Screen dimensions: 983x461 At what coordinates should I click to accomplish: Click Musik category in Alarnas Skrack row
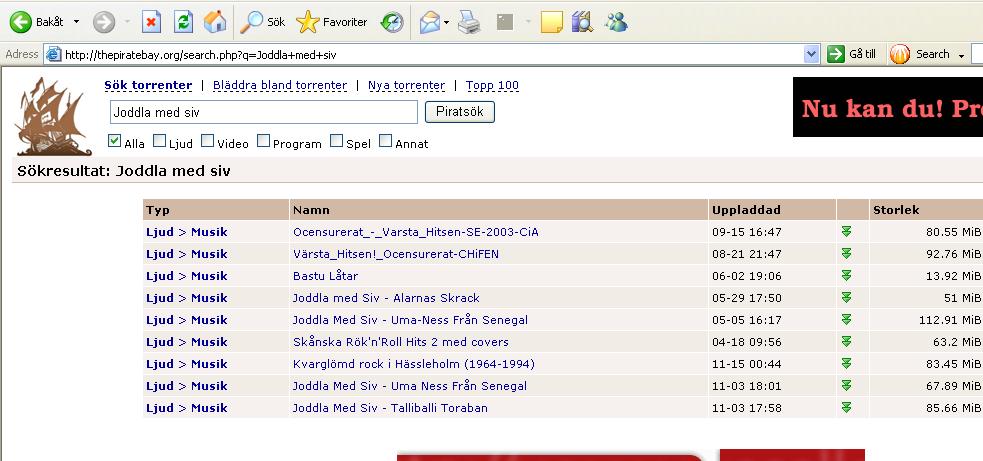pyautogui.click(x=209, y=298)
